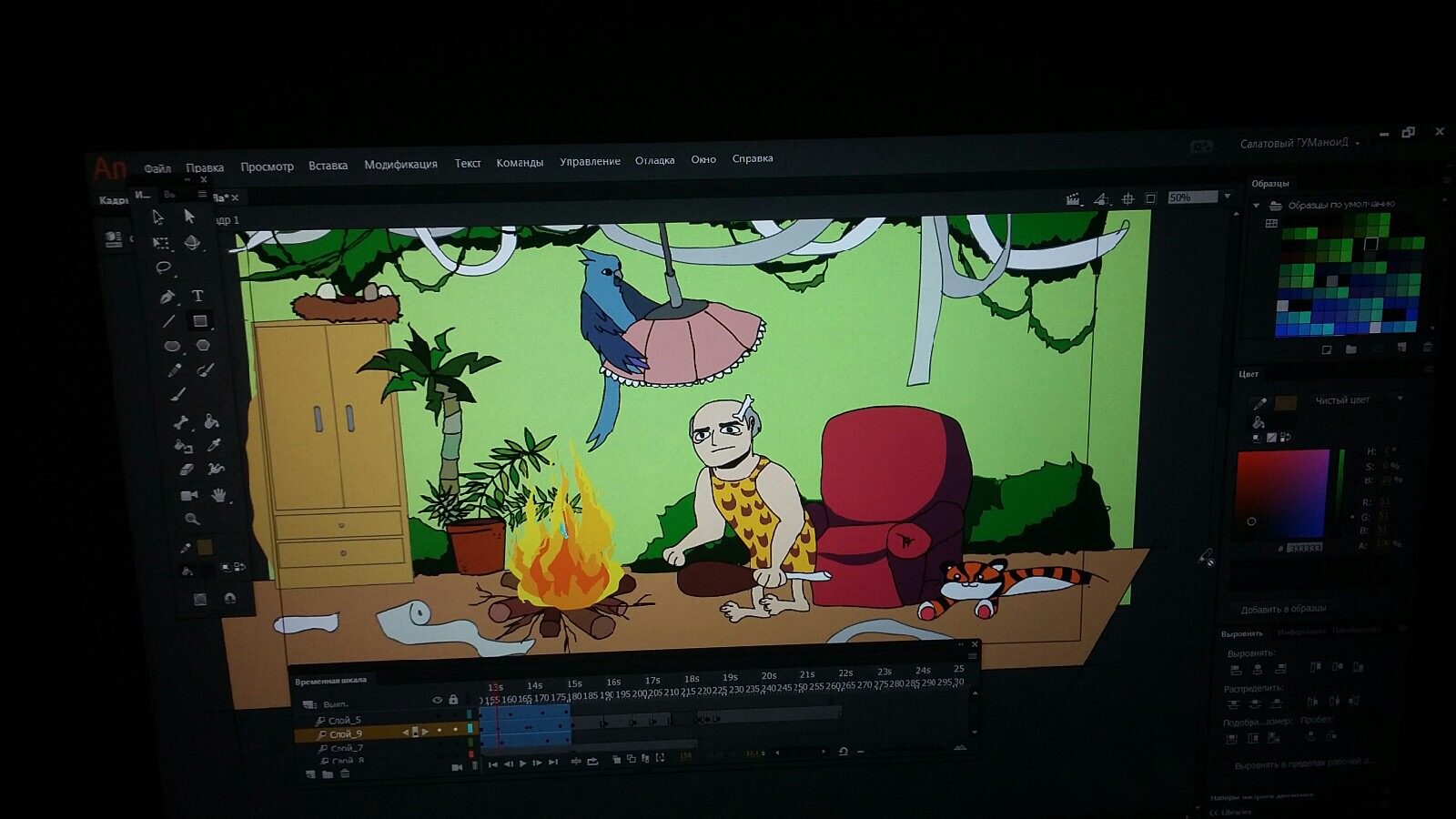
Task: Open the timeline panel options menu
Action: (973, 656)
